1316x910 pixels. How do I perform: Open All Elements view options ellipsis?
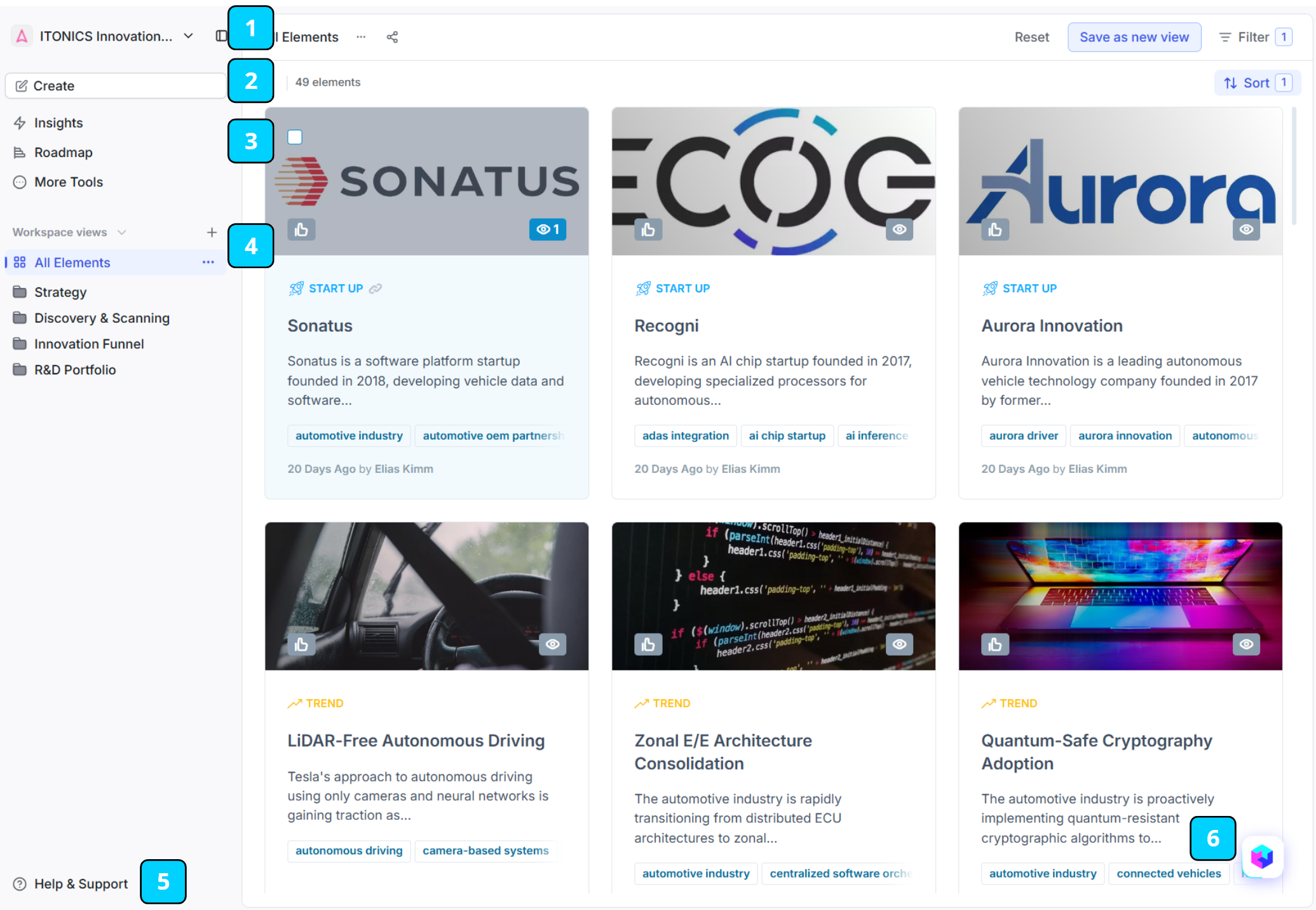click(208, 262)
